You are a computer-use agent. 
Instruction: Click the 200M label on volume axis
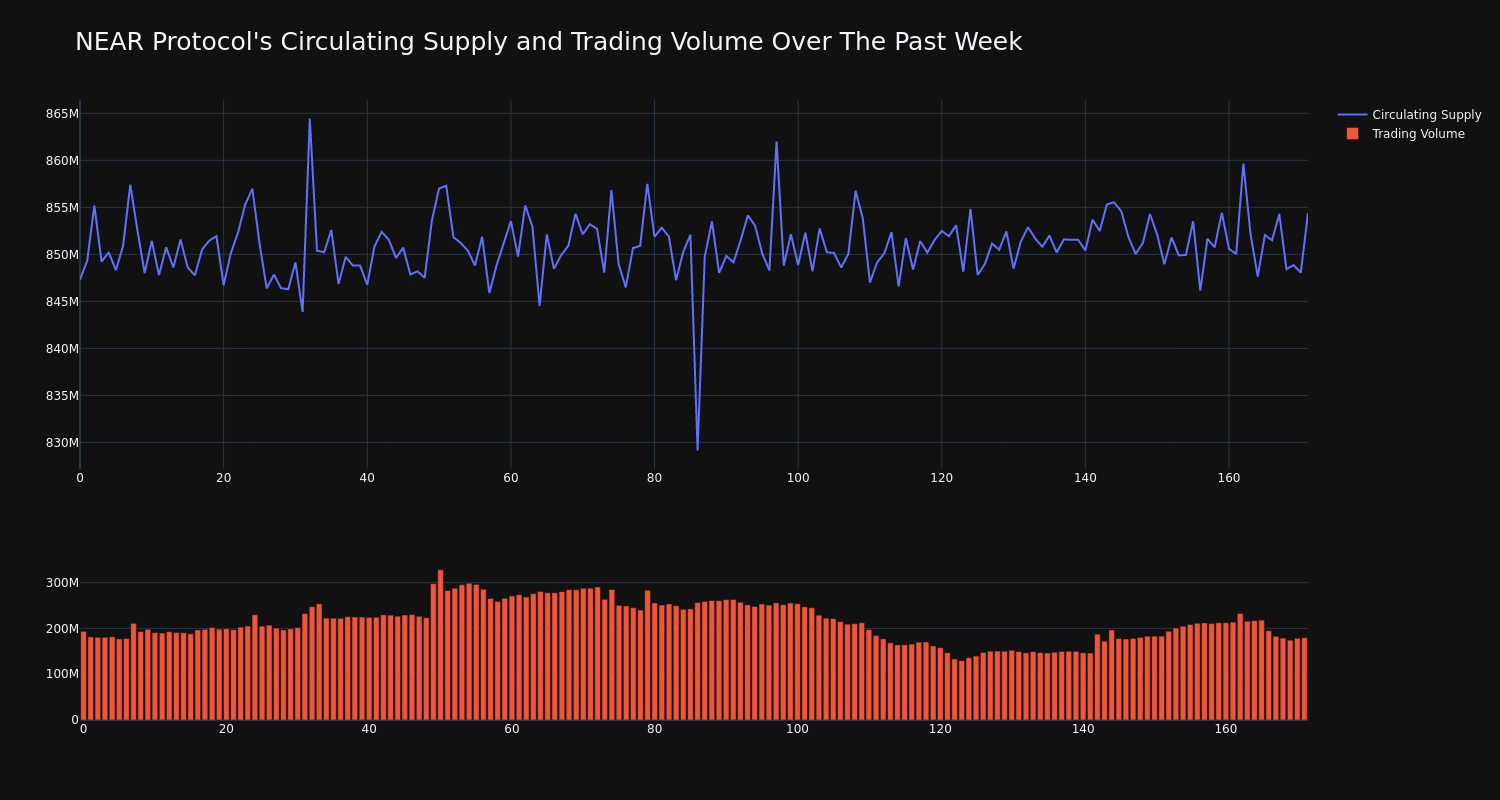coord(62,629)
